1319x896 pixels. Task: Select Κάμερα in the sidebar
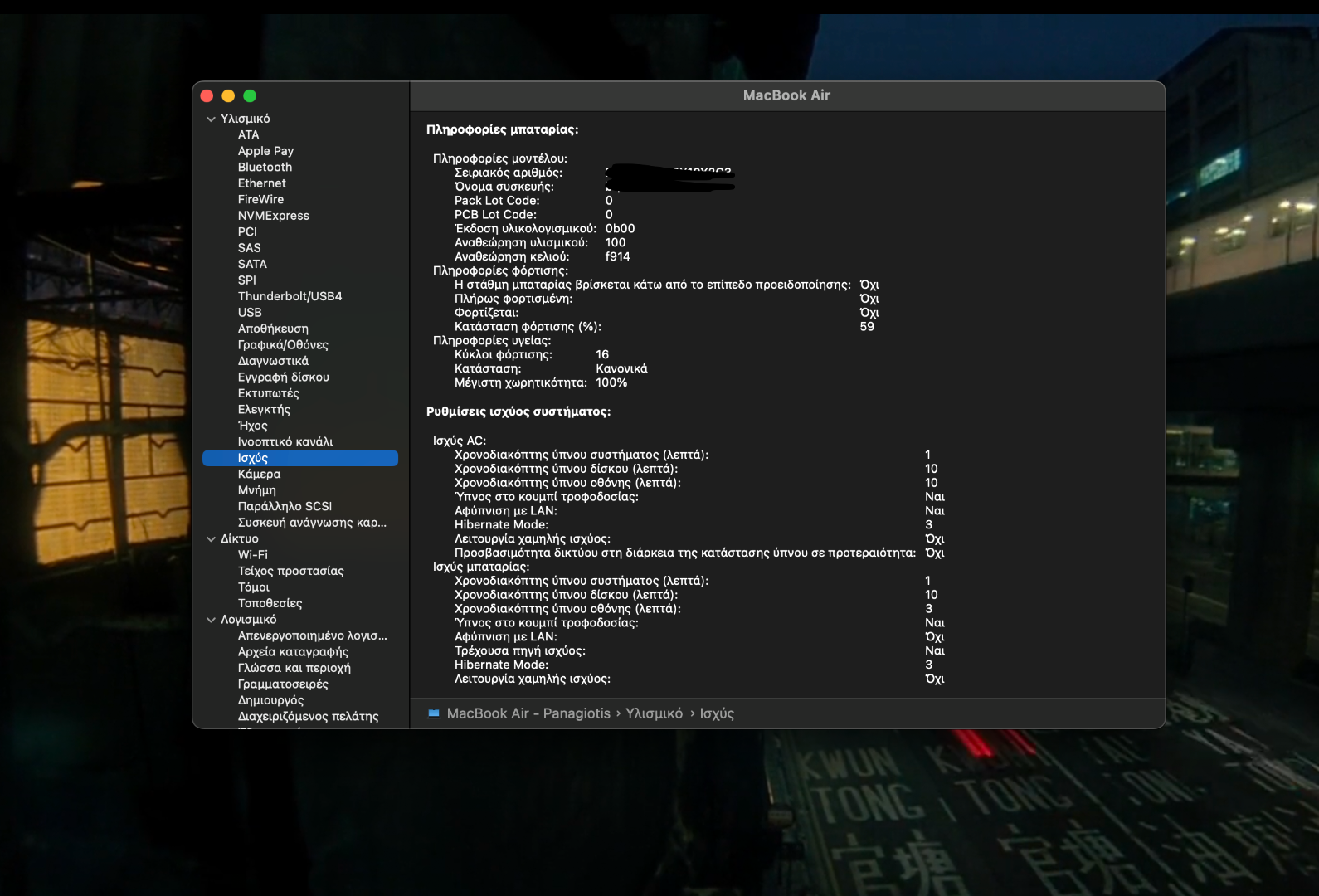click(259, 475)
